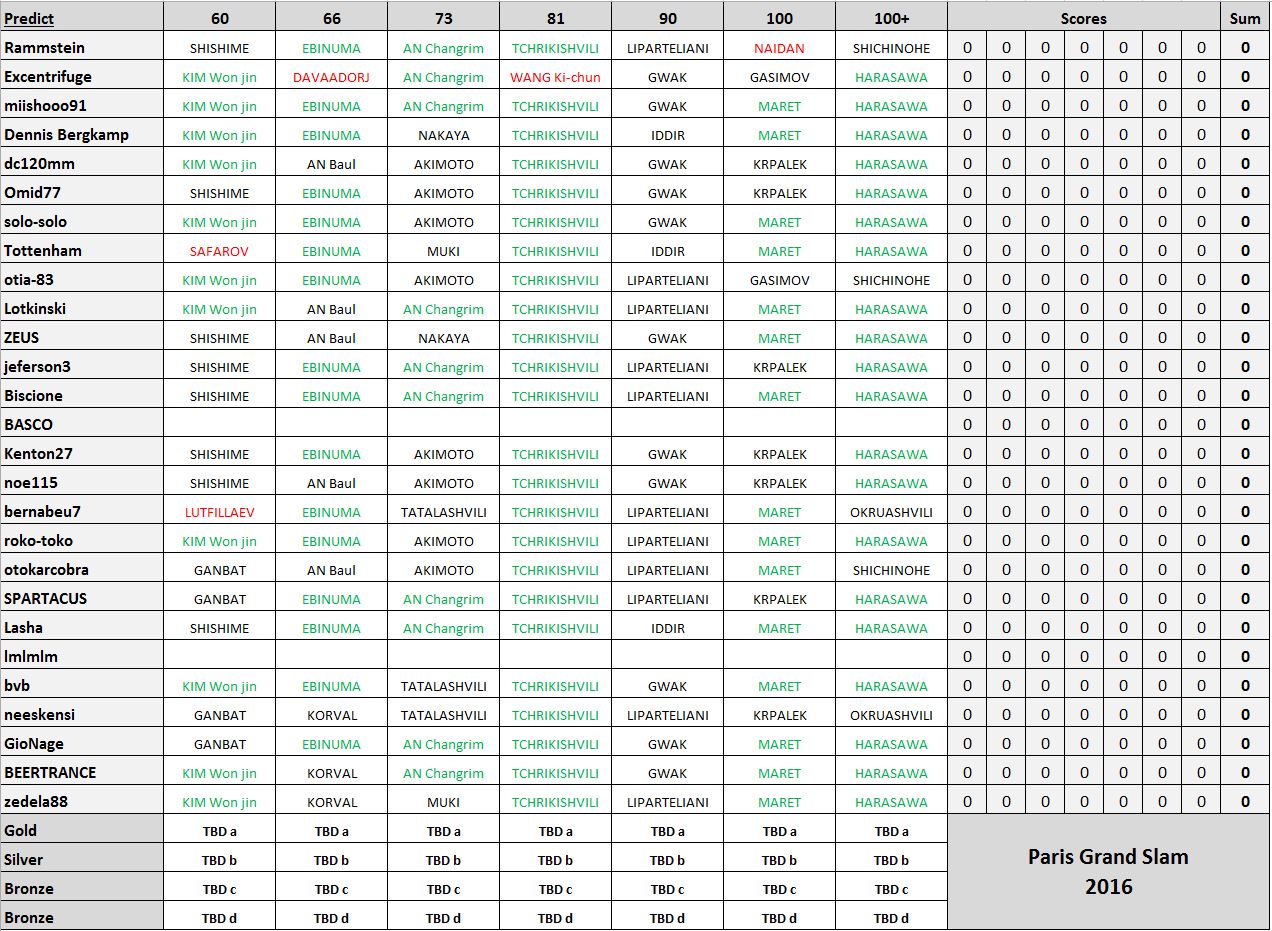Select the Excentrifuge name cell
Image resolution: width=1272 pixels, height=931 pixels.
click(x=82, y=76)
